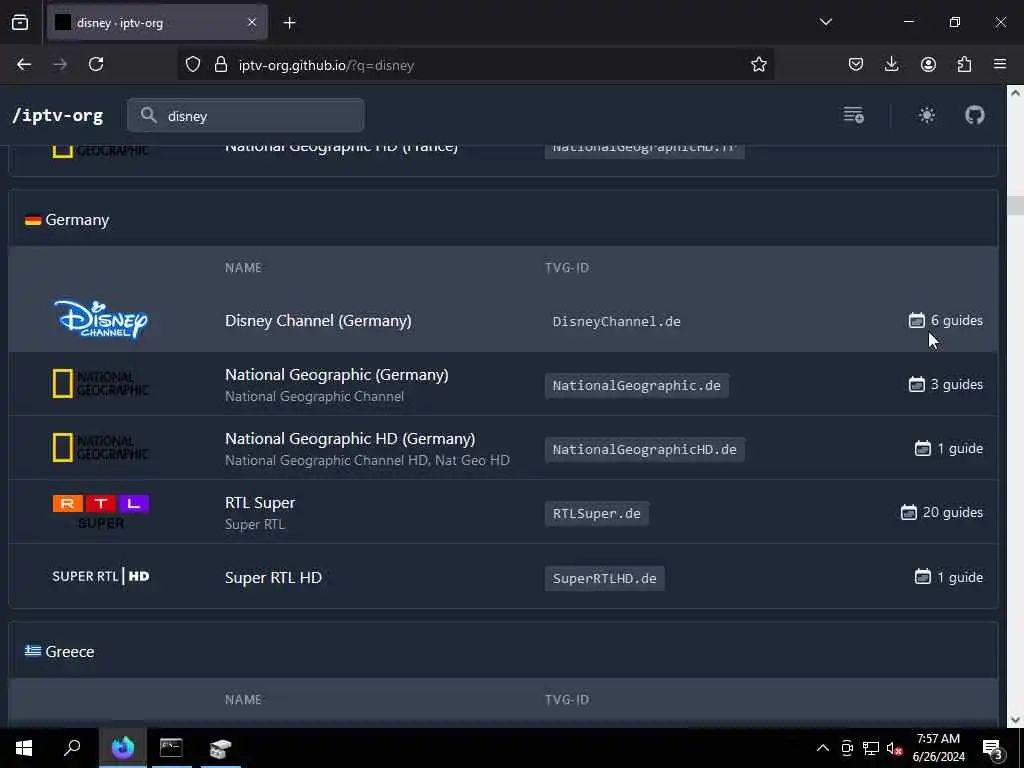Open a new browser tab
The width and height of the screenshot is (1024, 768).
point(289,23)
